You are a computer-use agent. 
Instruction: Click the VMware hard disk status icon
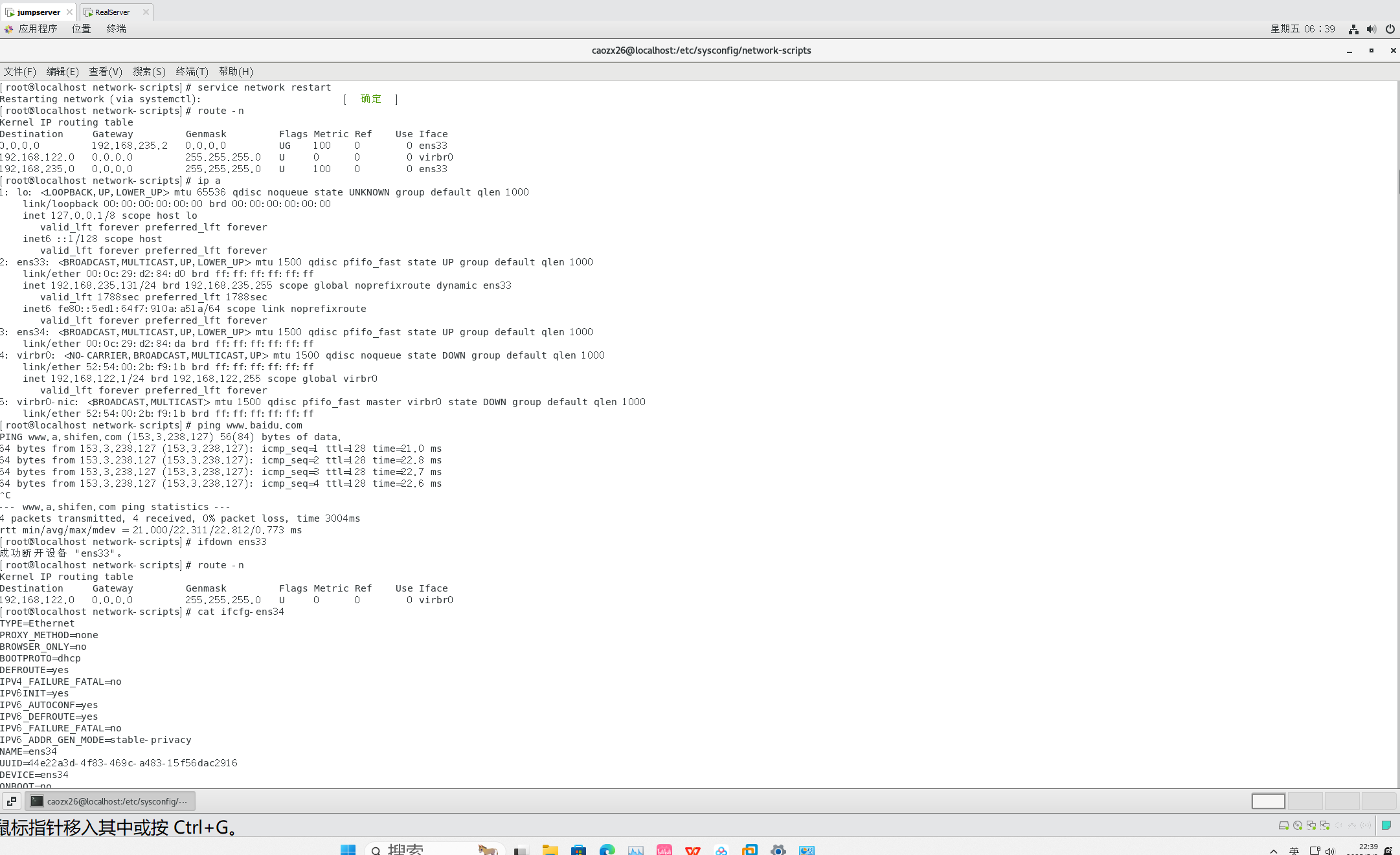pyautogui.click(x=1283, y=825)
